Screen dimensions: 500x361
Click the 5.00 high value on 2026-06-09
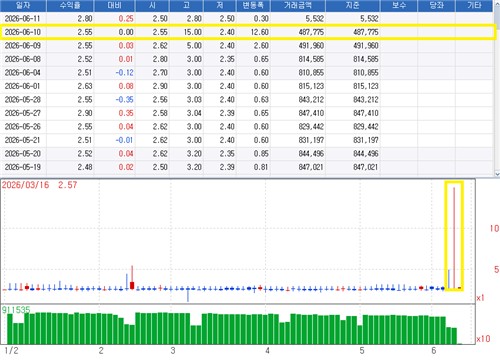pos(194,45)
